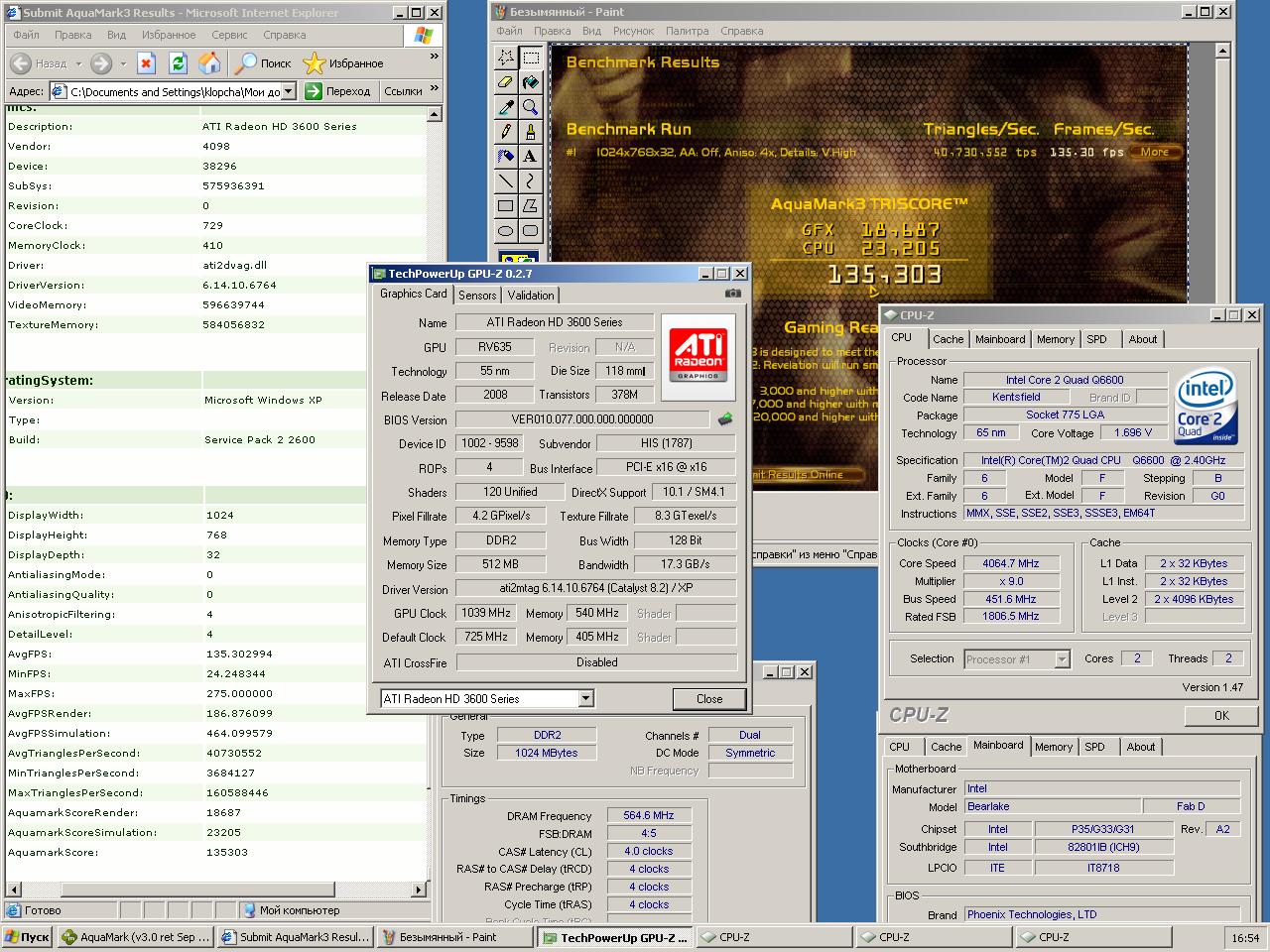The image size is (1270, 952).
Task: Click the Close button in GPU-Z
Action: click(x=709, y=699)
